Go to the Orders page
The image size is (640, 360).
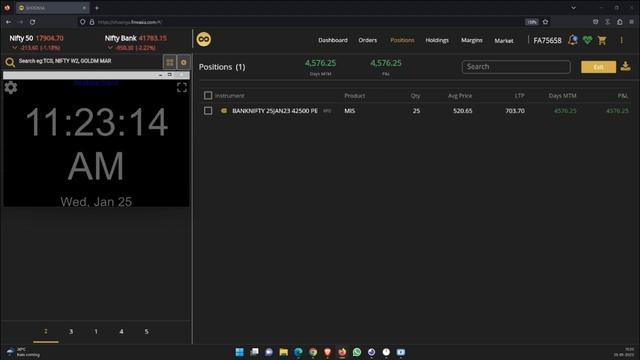[367, 40]
